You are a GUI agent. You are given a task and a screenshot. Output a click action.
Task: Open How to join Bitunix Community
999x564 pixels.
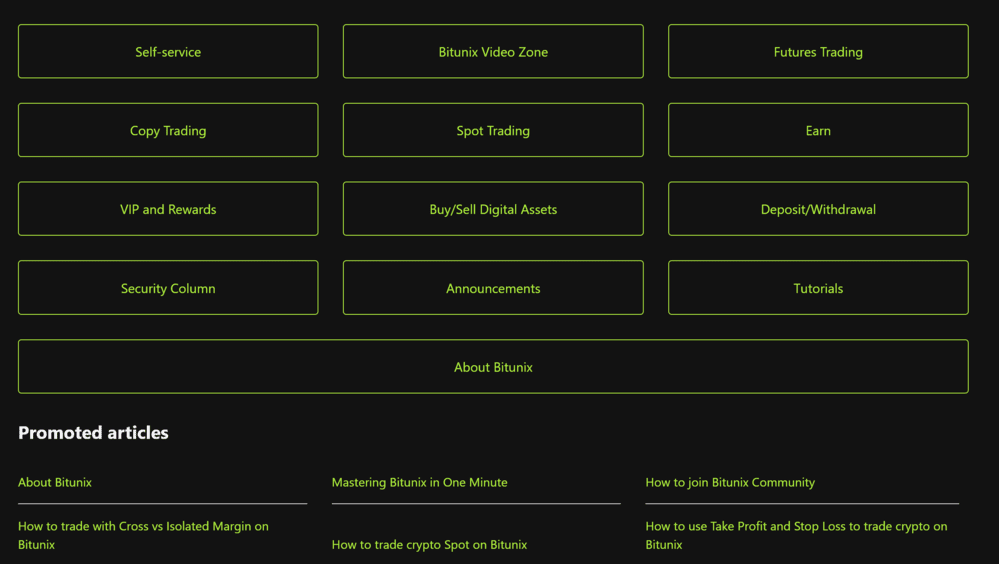click(730, 483)
